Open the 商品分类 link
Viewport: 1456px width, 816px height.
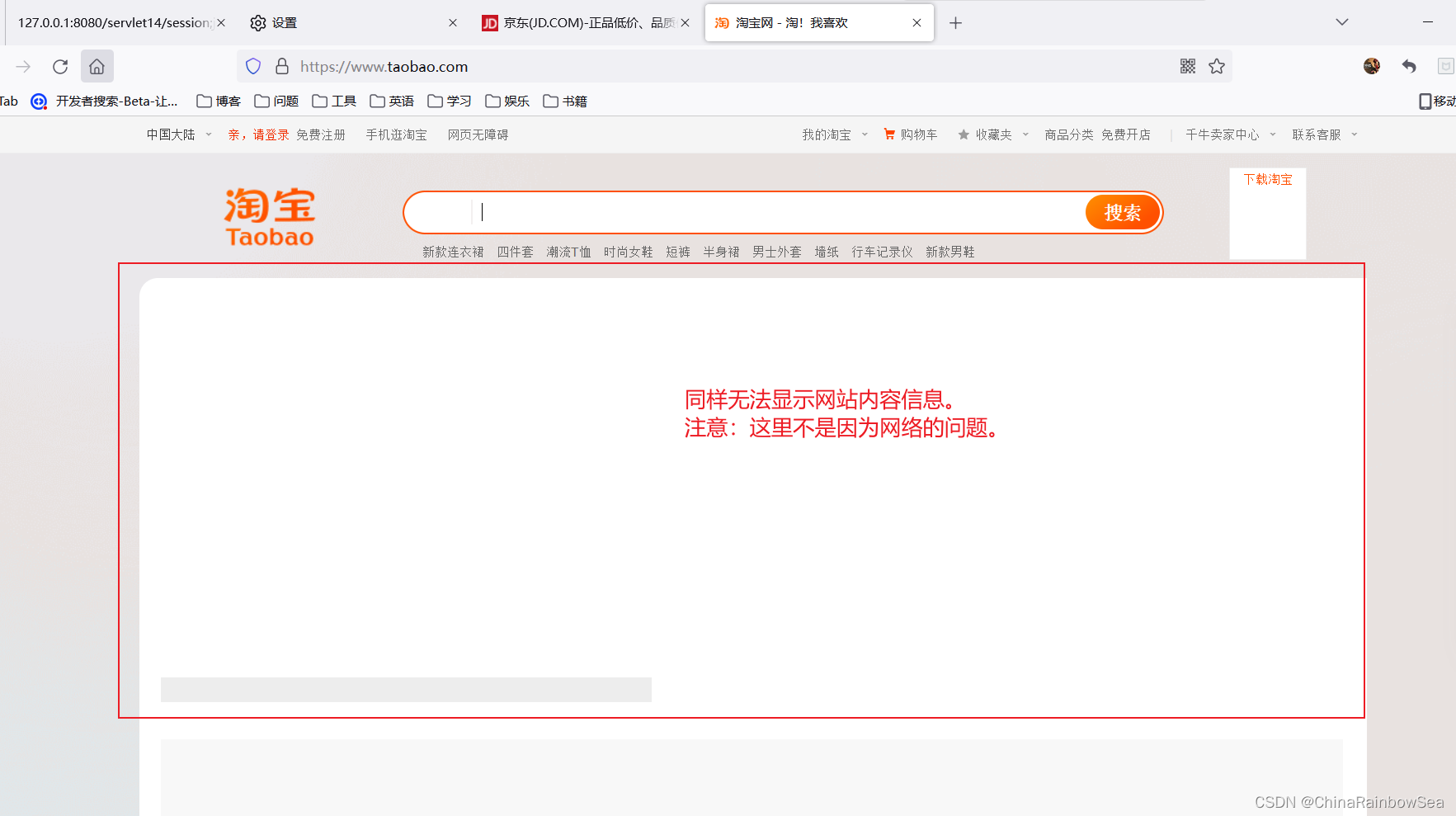tap(1069, 134)
